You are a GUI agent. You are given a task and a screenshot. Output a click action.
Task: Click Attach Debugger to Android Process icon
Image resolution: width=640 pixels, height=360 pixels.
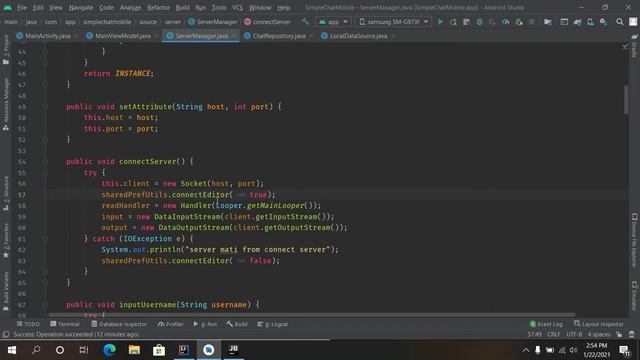(x=519, y=22)
